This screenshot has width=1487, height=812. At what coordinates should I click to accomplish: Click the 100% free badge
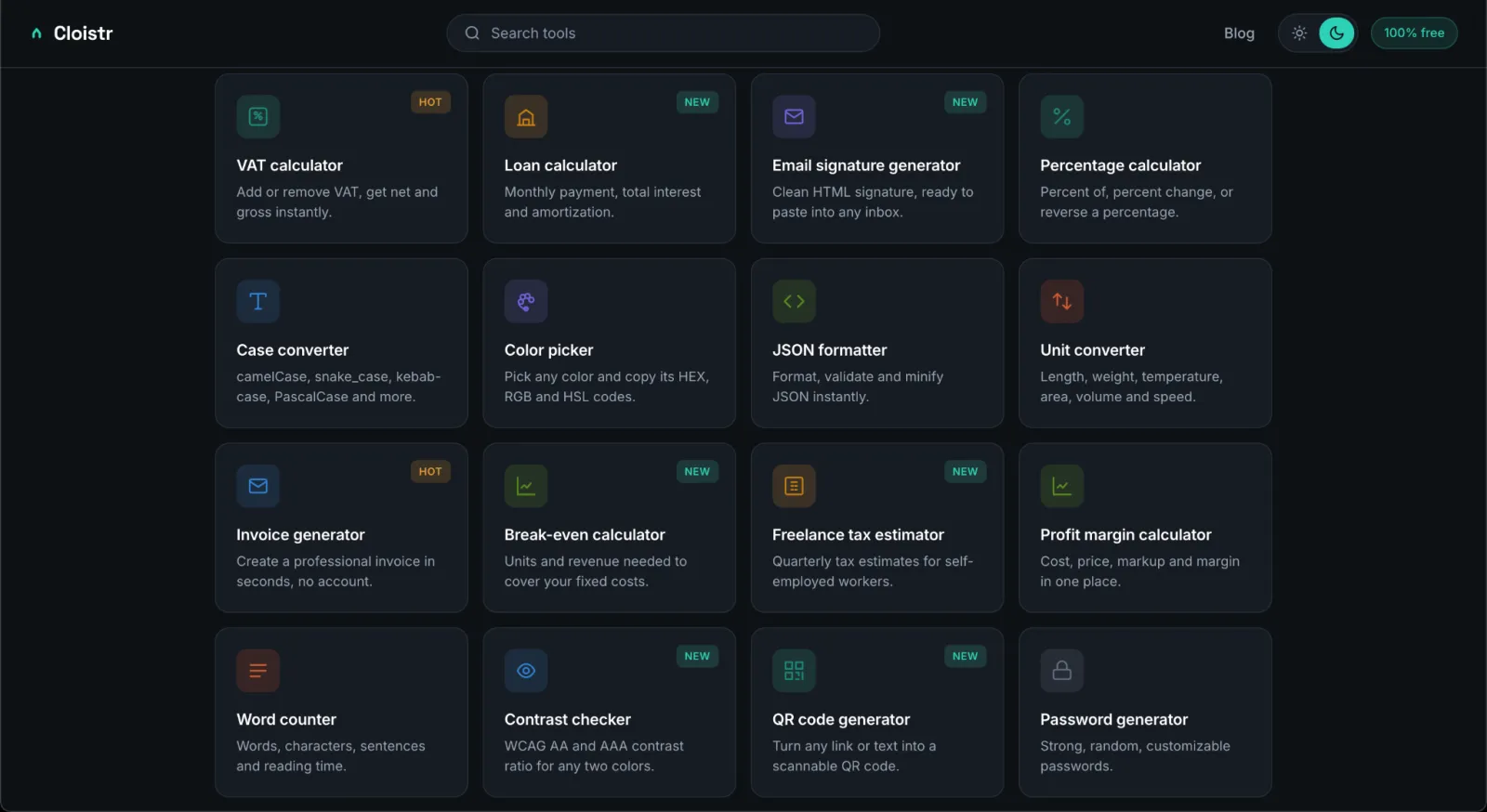(1415, 33)
